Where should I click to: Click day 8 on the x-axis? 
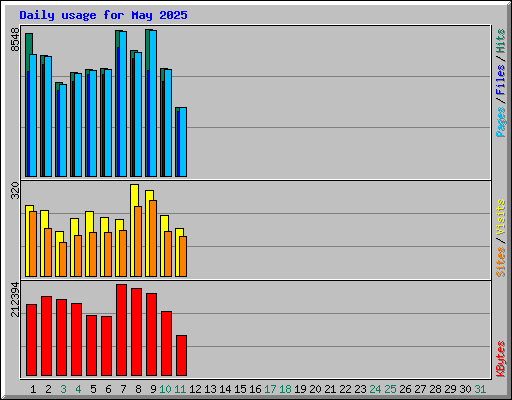(x=138, y=389)
